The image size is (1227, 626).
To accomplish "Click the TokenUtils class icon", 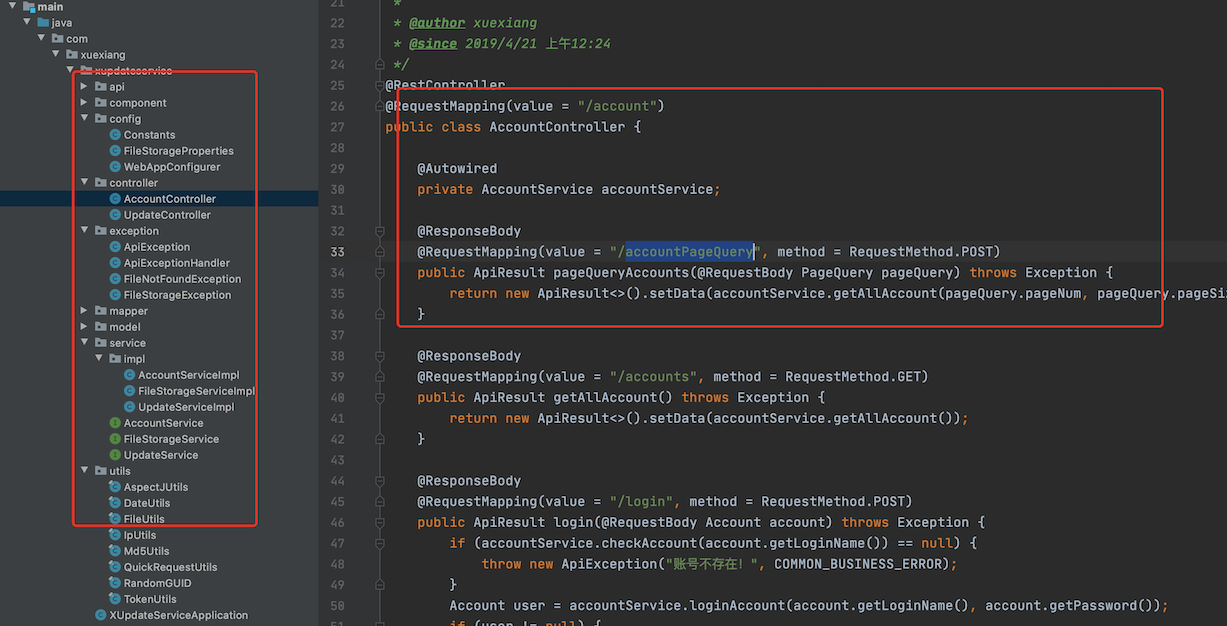I will click(115, 599).
